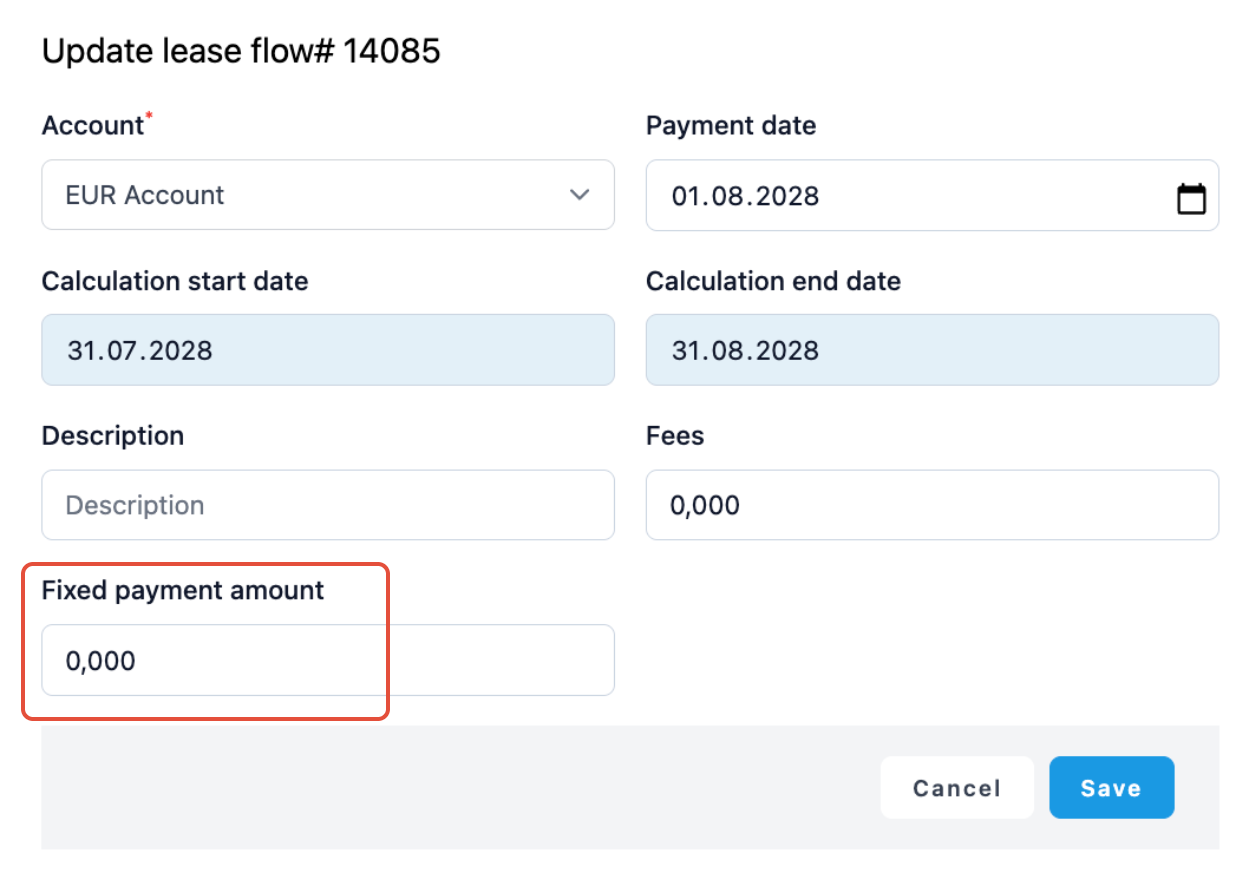Click the Fixed payment amount label
The width and height of the screenshot is (1249, 873).
pos(182,591)
